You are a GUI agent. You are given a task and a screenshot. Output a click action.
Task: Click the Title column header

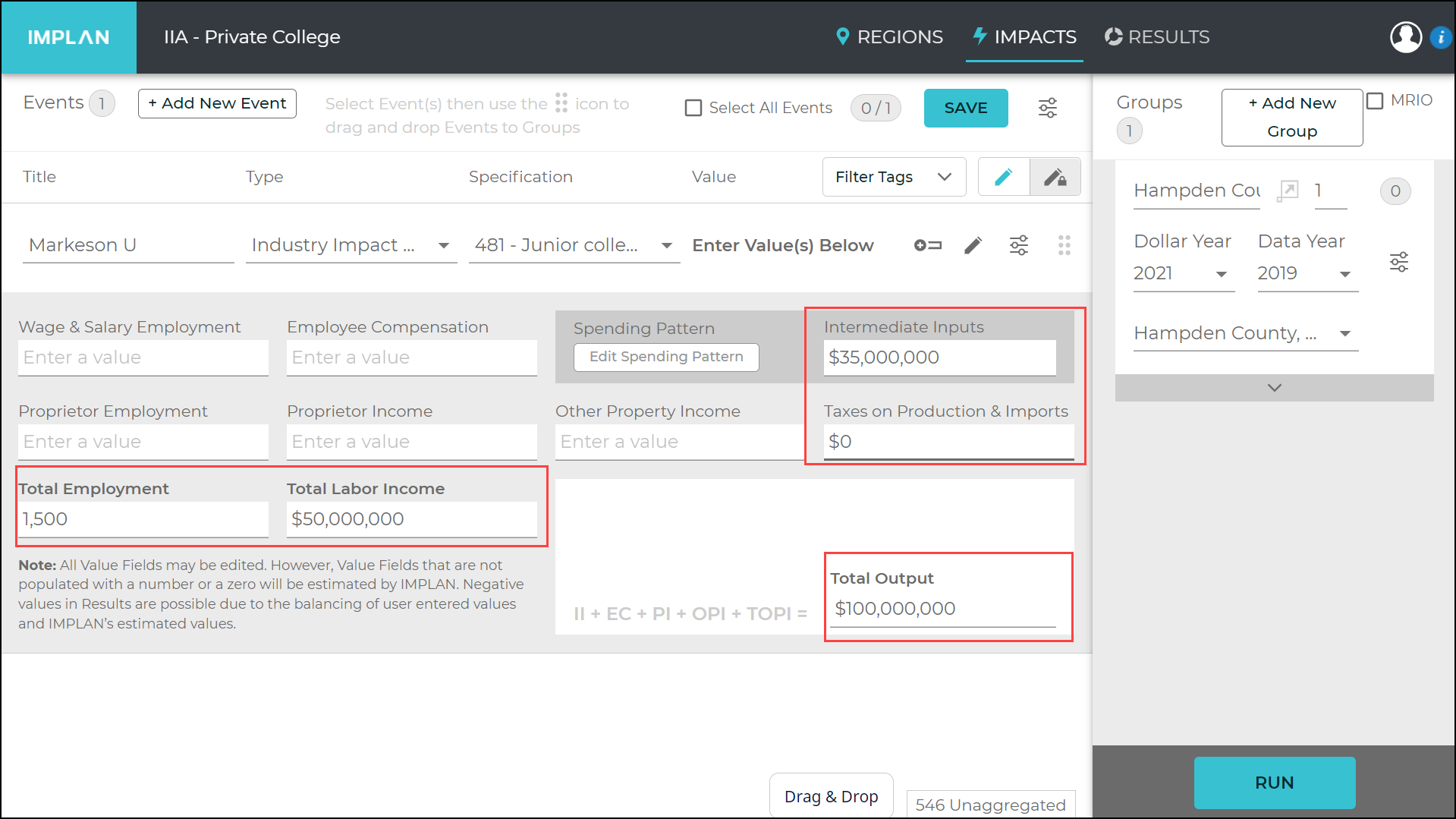(39, 177)
